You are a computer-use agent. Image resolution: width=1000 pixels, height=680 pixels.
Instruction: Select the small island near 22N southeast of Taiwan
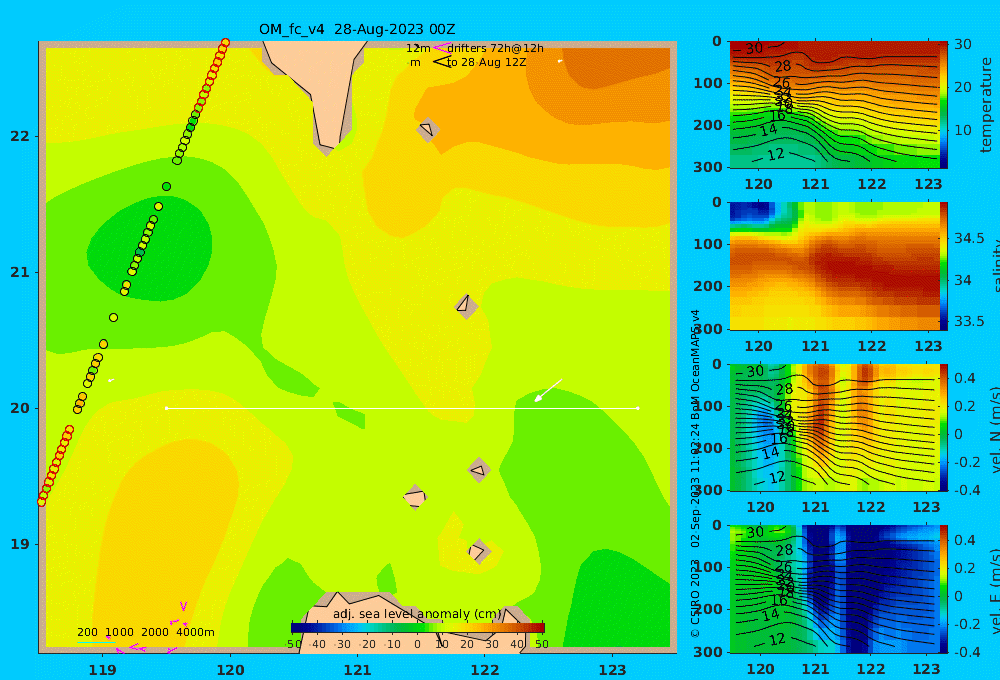click(x=428, y=129)
